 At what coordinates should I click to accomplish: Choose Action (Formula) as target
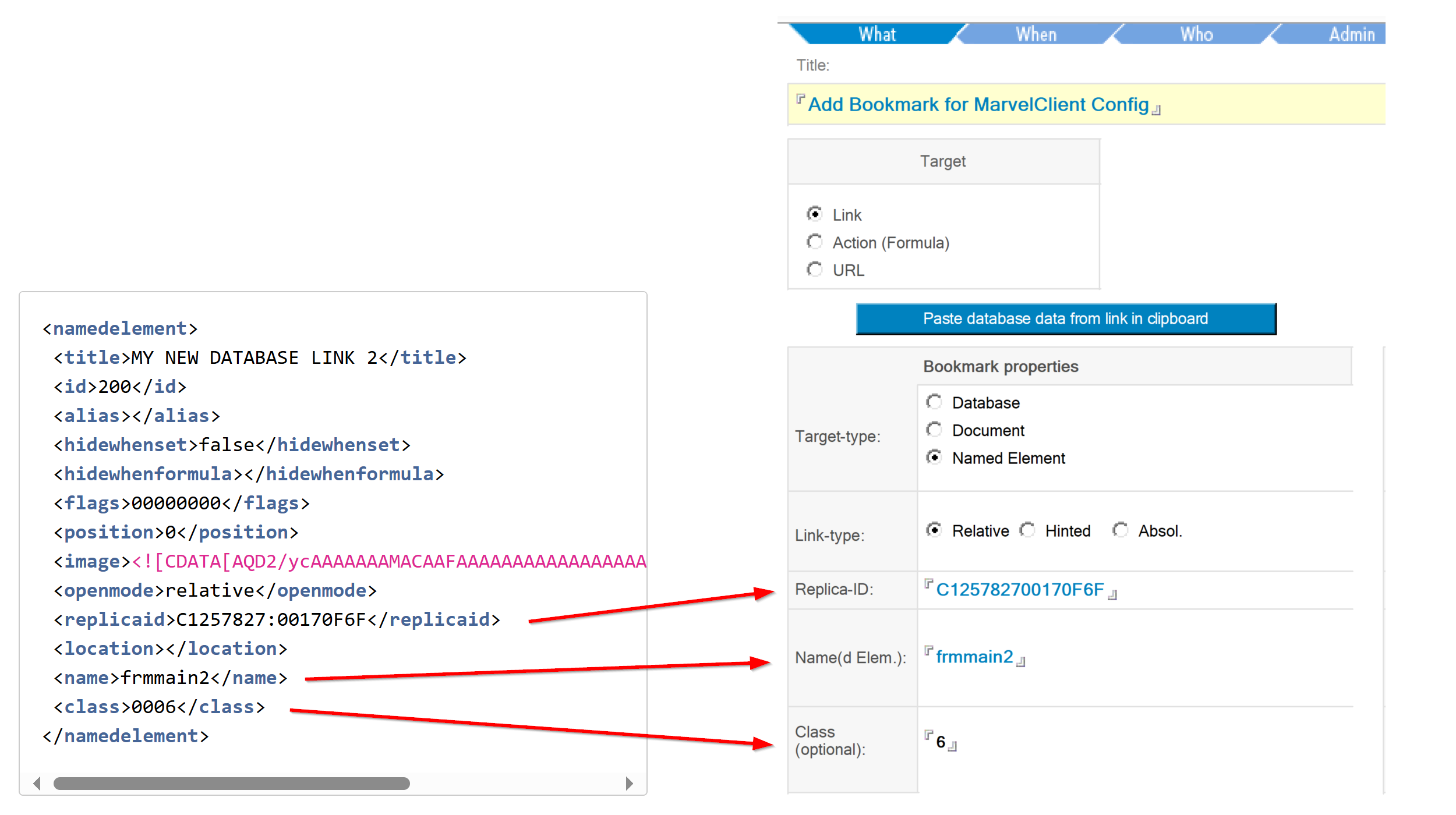815,242
